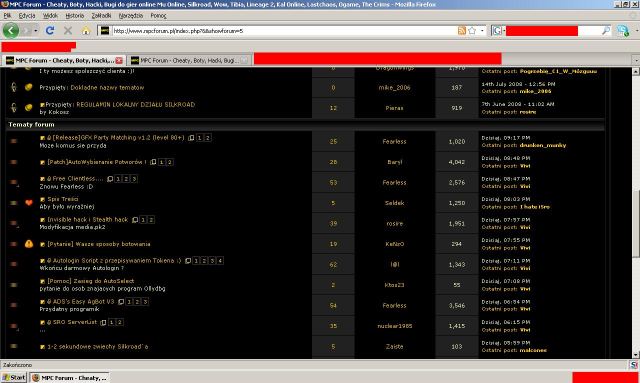640x383 pixels.
Task: Open the history dropdown beside navigation arrows
Action: point(36,31)
